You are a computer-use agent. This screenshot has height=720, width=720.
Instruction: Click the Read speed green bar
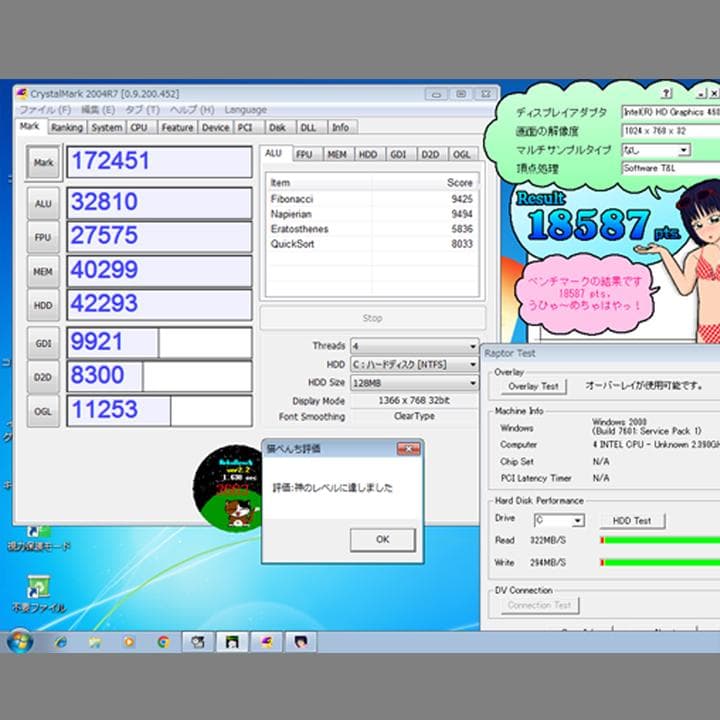click(x=660, y=540)
